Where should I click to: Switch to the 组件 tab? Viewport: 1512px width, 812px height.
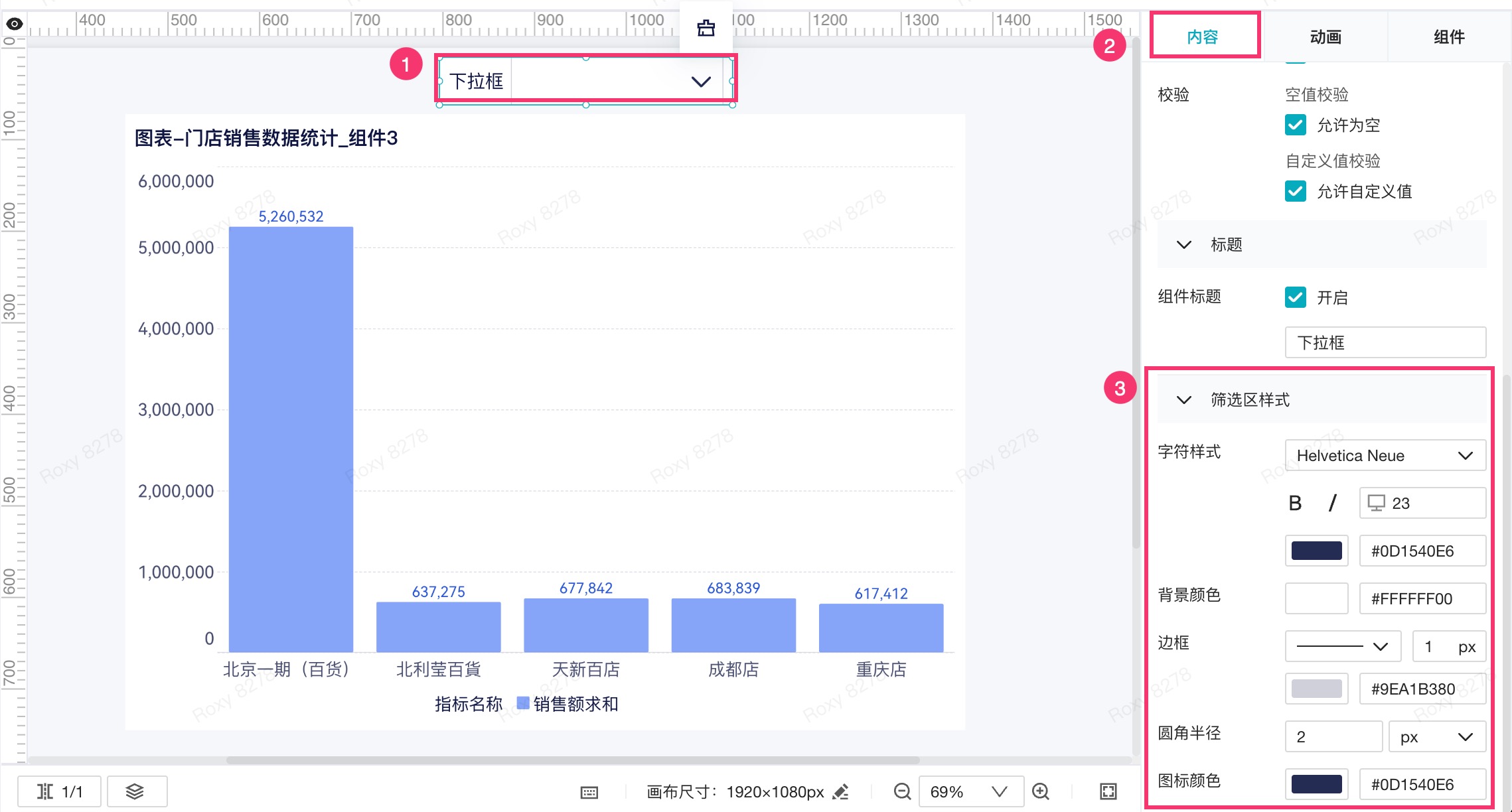pos(1449,37)
